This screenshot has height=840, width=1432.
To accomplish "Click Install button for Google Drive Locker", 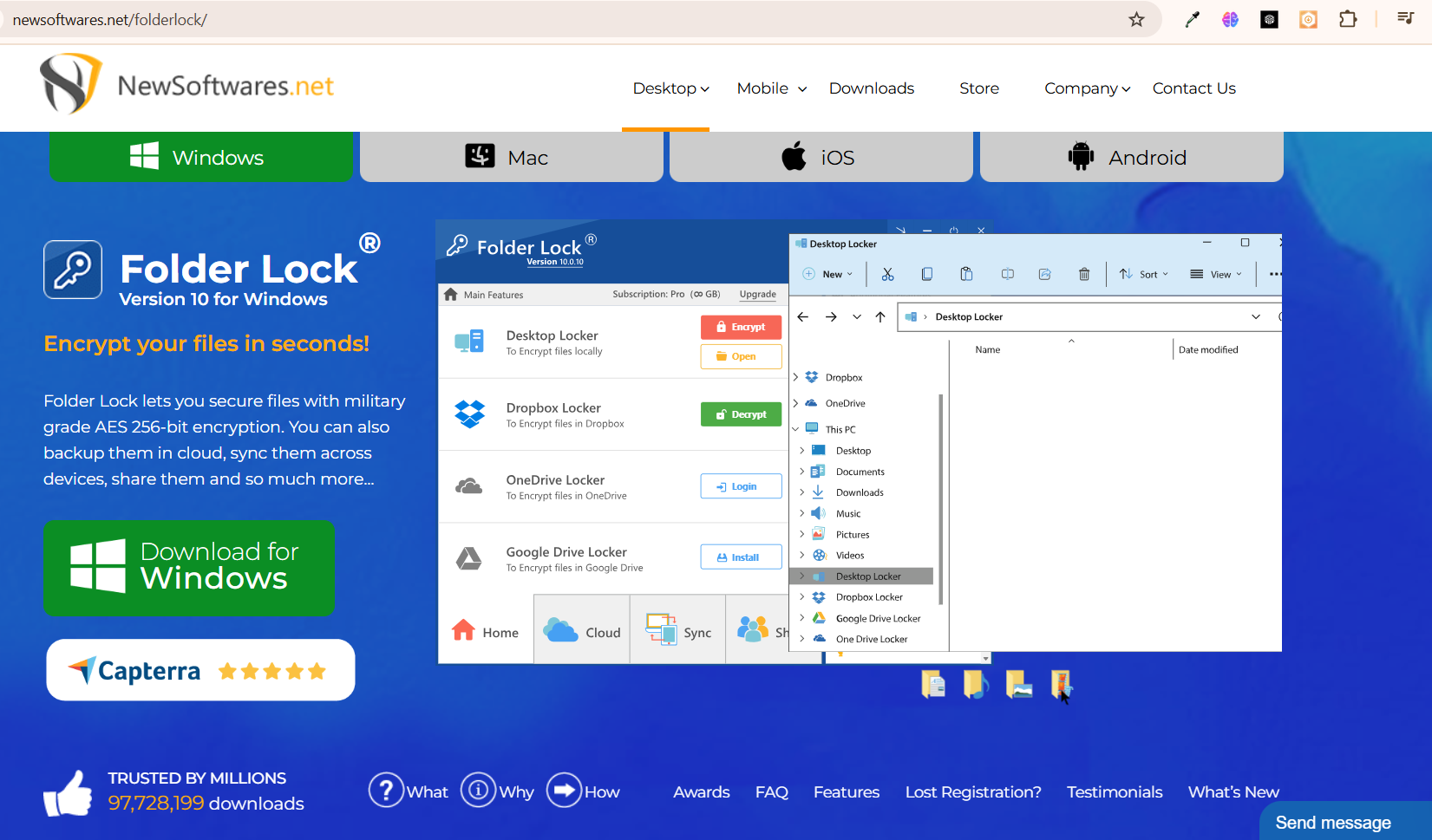I will [741, 557].
